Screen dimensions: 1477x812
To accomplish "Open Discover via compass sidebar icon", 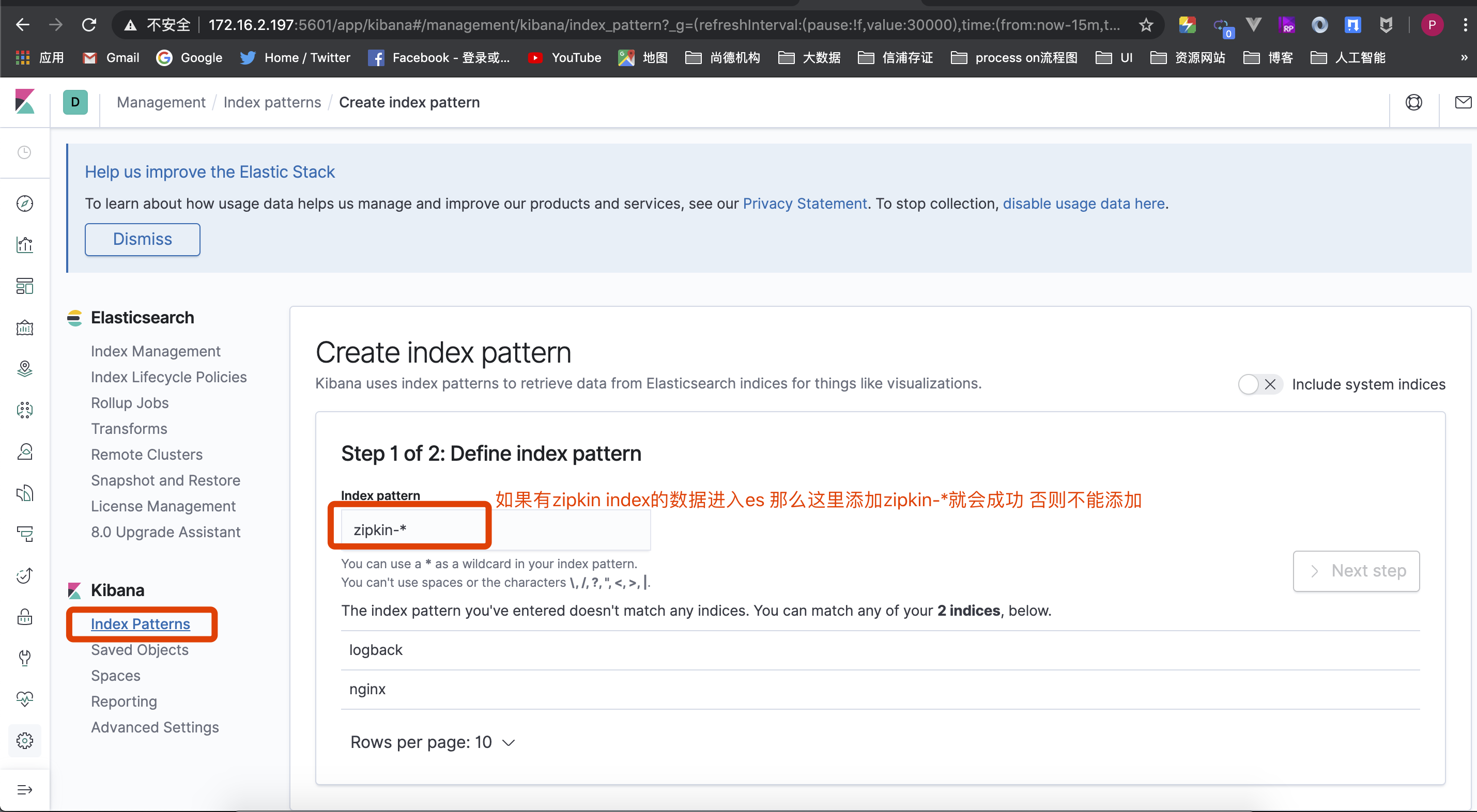I will (25, 204).
